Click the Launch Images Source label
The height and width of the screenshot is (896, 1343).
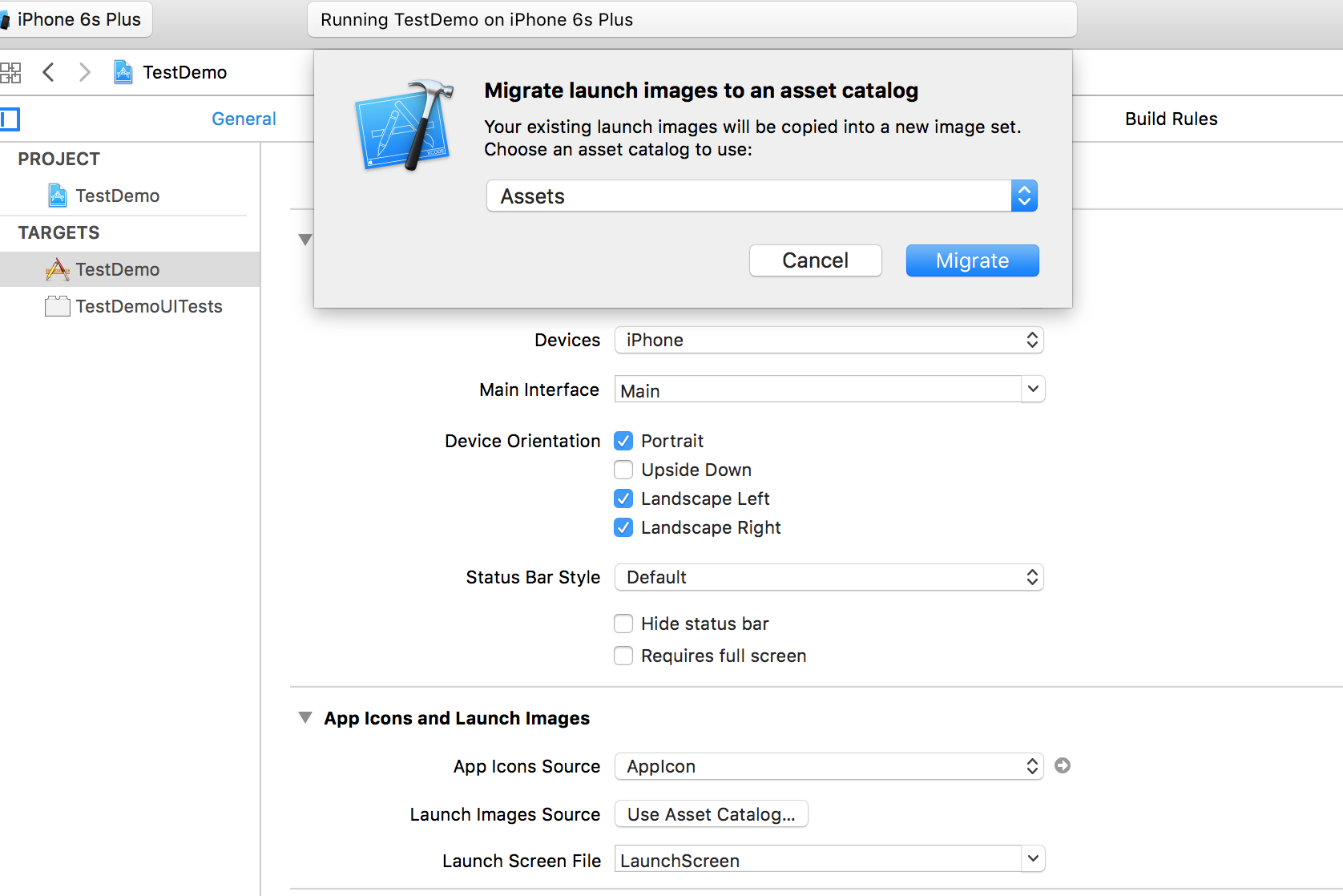[505, 814]
